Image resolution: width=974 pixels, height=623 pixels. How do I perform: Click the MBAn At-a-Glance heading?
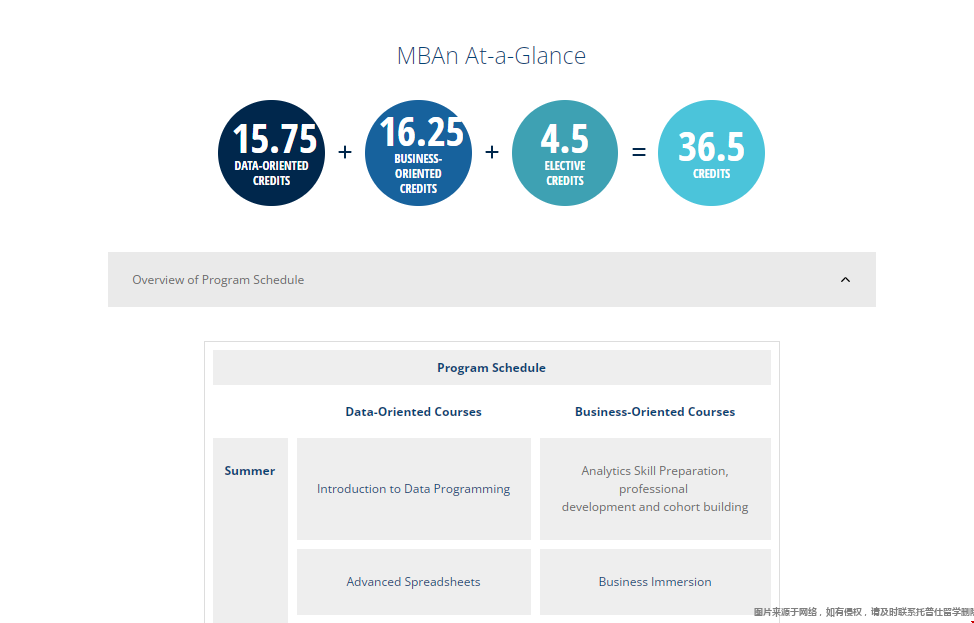tap(491, 56)
